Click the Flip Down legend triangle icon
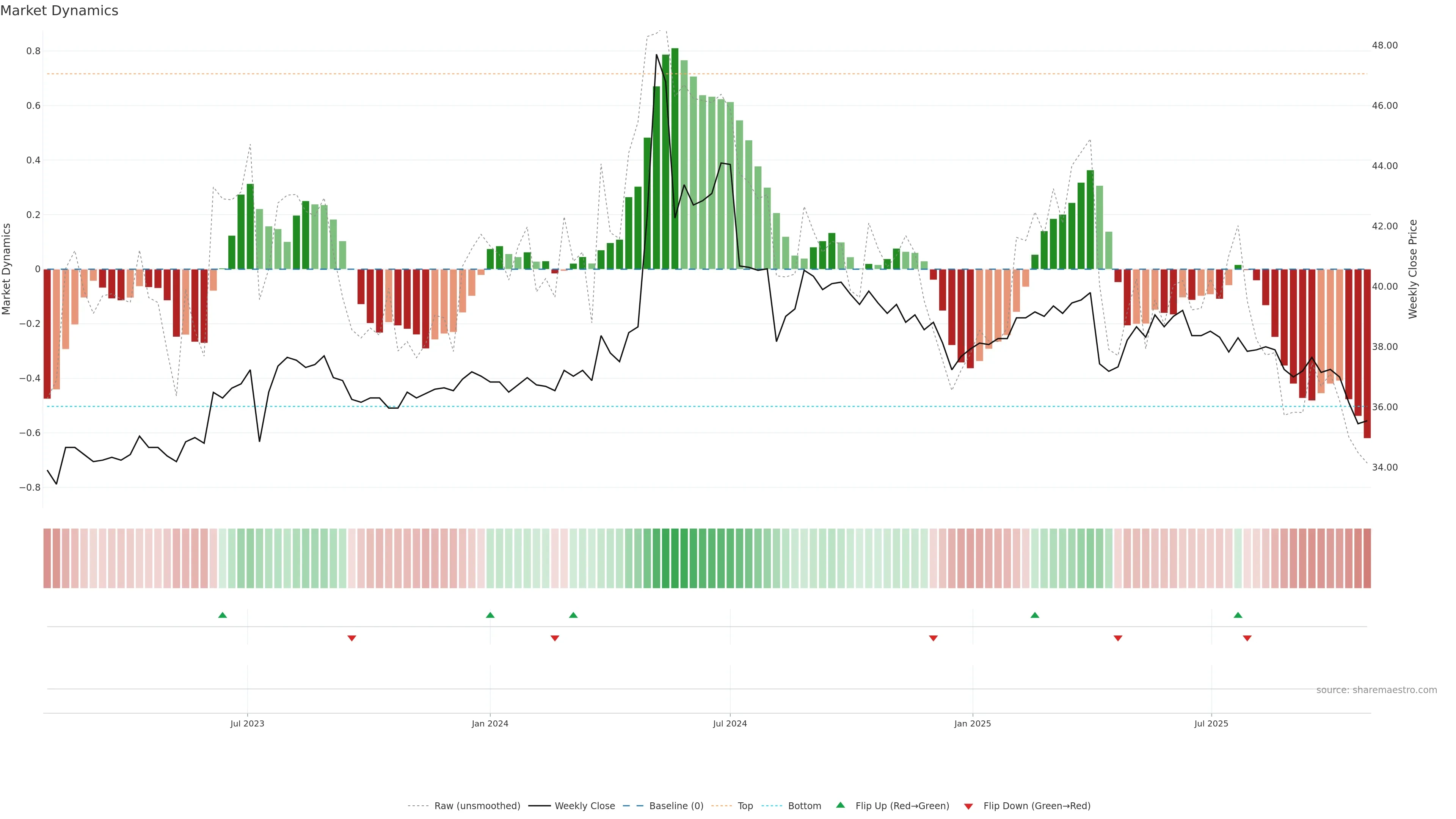Viewport: 1456px width, 819px height. [x=968, y=806]
